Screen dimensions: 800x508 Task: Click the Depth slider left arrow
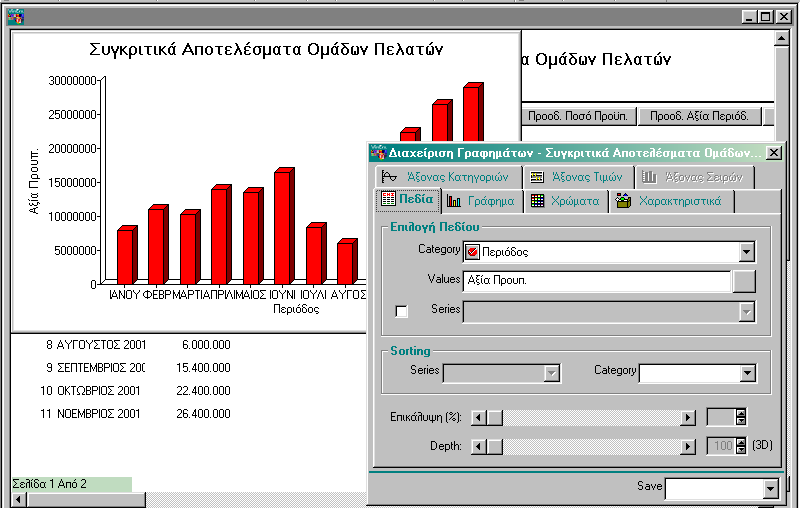pos(478,447)
